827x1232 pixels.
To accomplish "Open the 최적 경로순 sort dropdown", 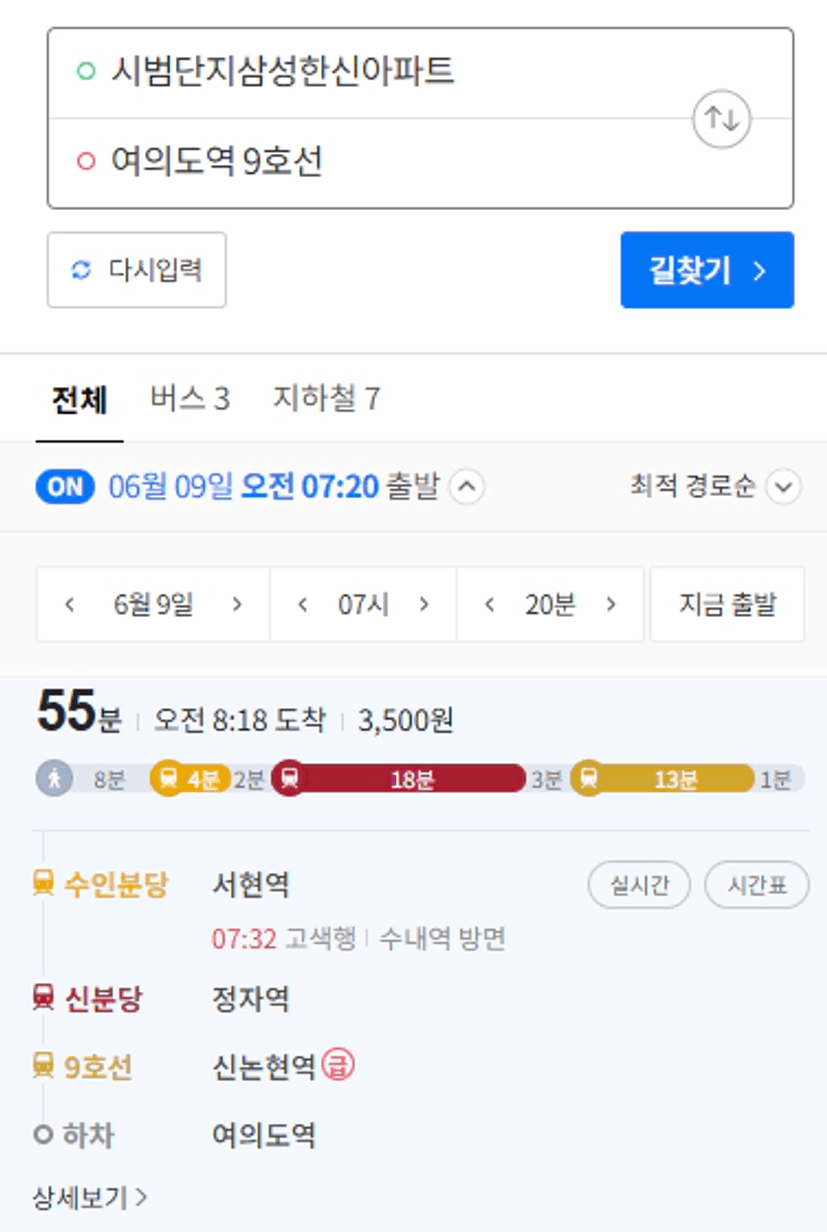I will pos(715,487).
